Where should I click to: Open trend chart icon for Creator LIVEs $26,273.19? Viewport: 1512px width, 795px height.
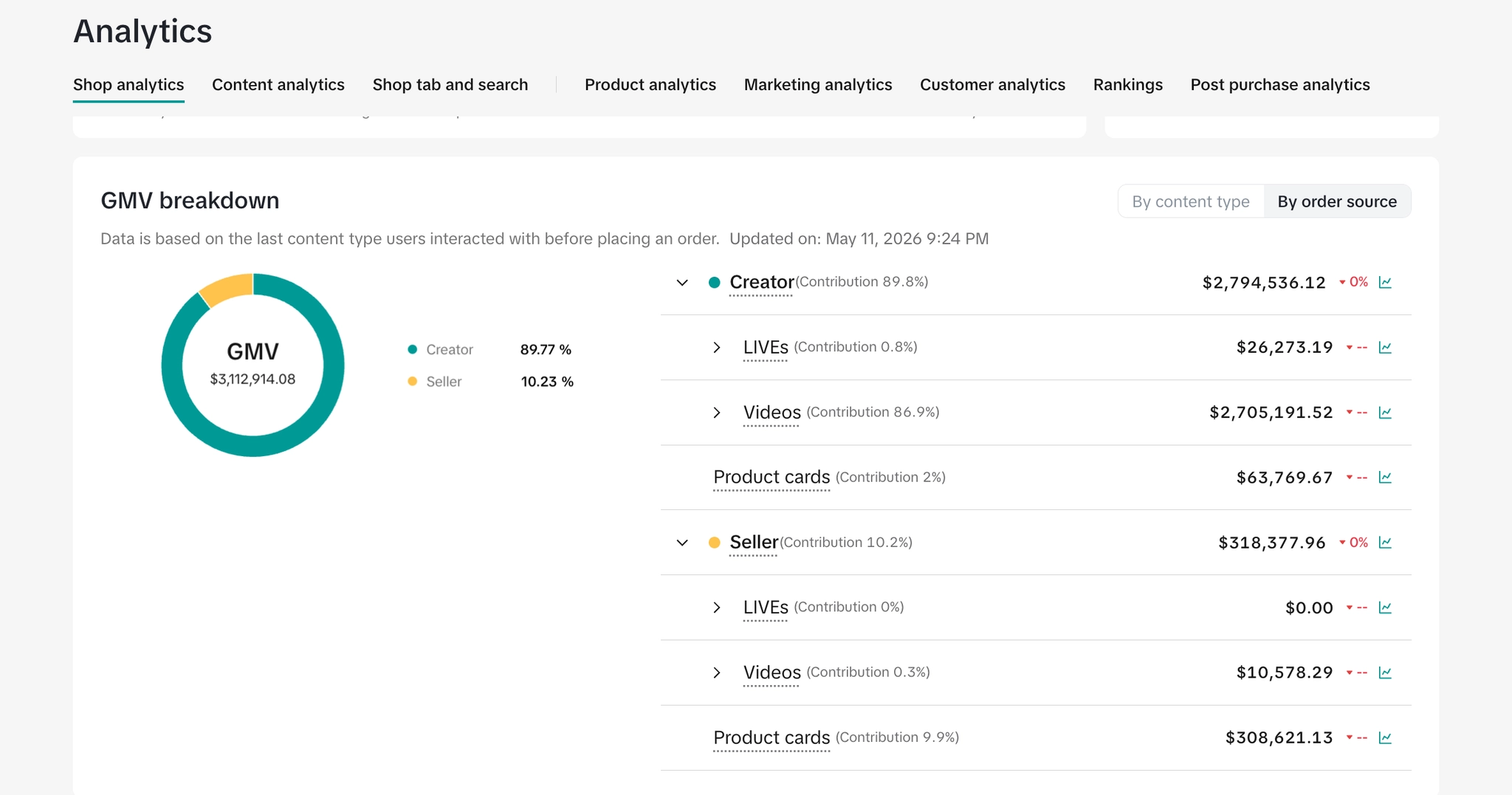(x=1385, y=347)
